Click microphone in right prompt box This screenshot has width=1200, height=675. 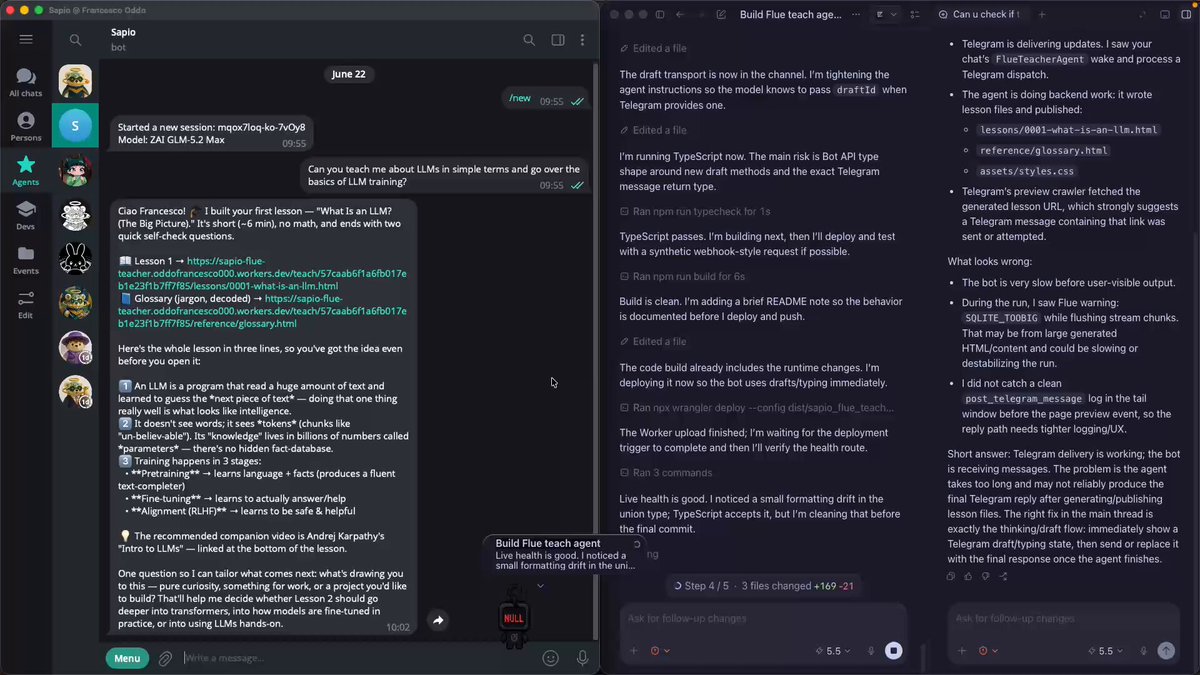click(1144, 651)
